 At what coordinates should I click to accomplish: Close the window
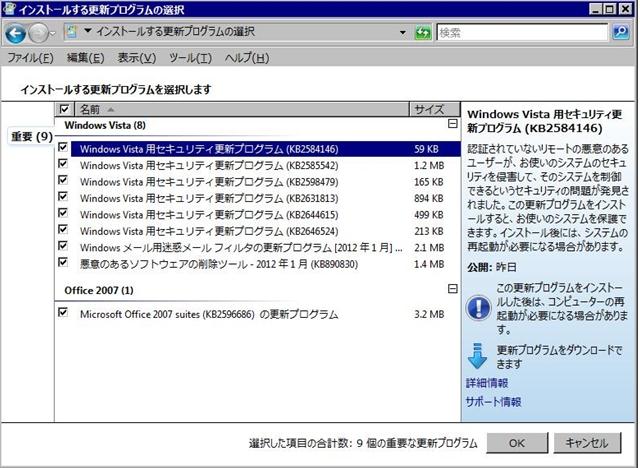click(x=624, y=9)
